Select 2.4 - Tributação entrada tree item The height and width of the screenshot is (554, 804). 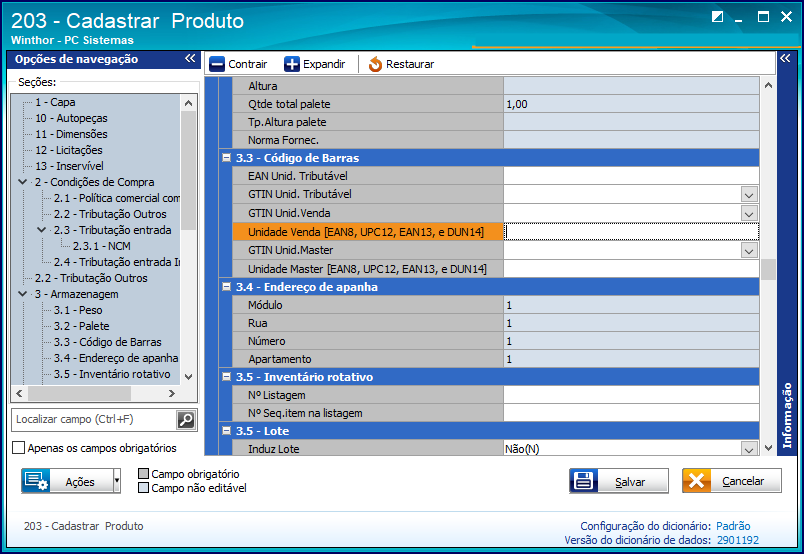point(117,262)
